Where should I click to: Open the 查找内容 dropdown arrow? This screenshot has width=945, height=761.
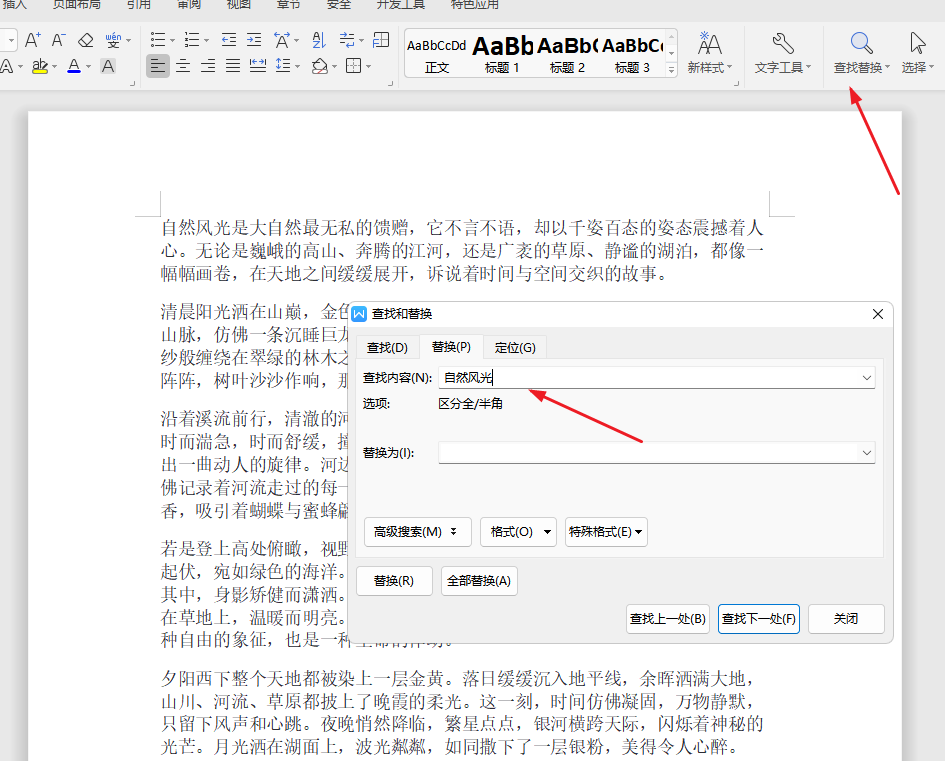click(x=866, y=377)
